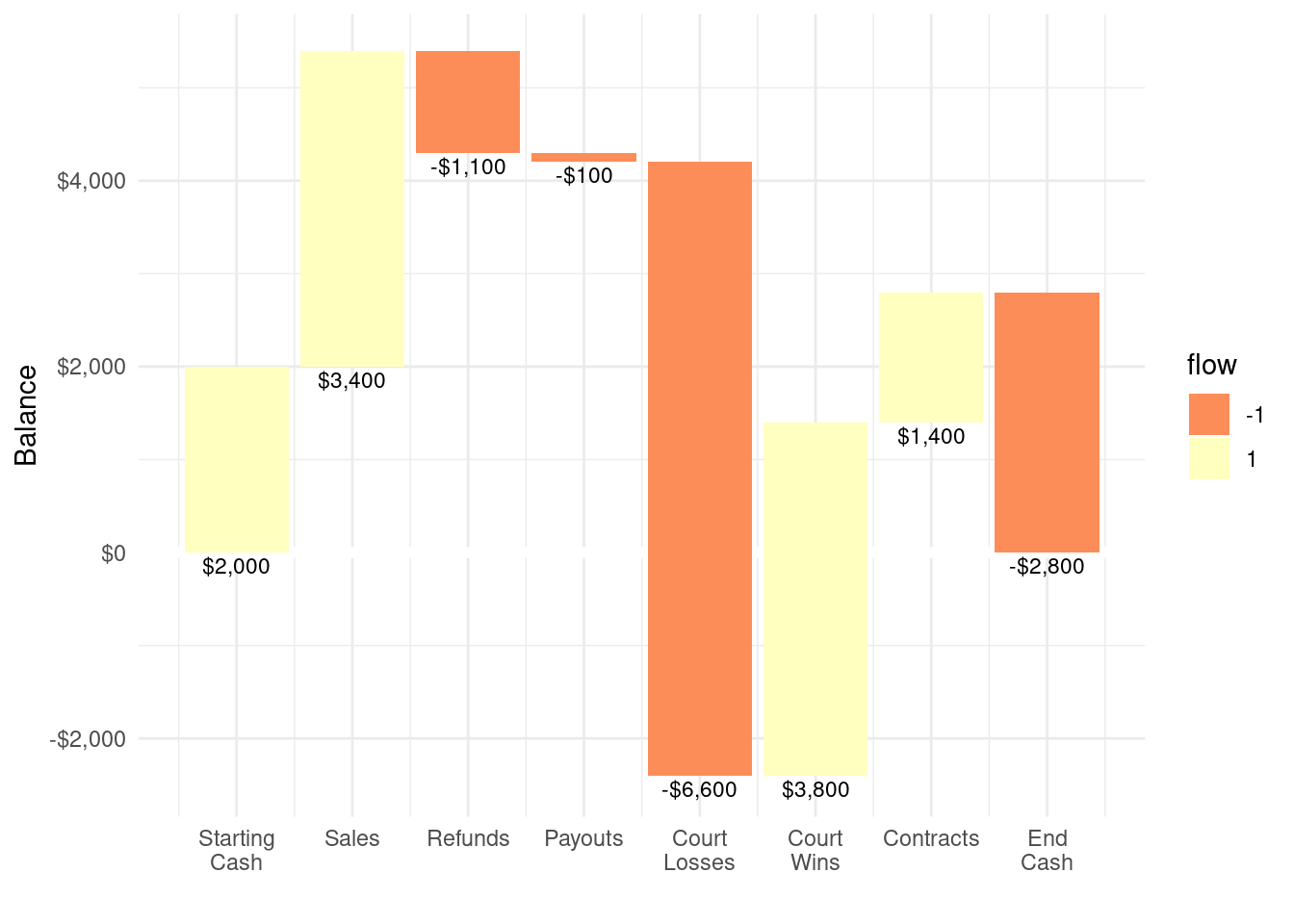Click the Court Wins bar
This screenshot has width=1294, height=924.
coord(815,599)
